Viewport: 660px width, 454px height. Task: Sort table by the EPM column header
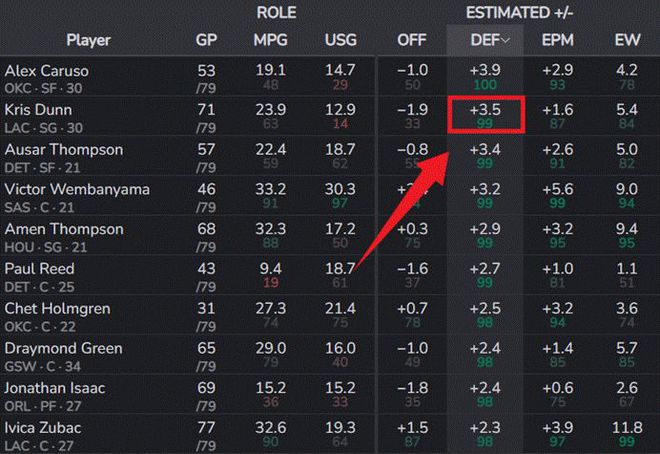click(x=557, y=41)
